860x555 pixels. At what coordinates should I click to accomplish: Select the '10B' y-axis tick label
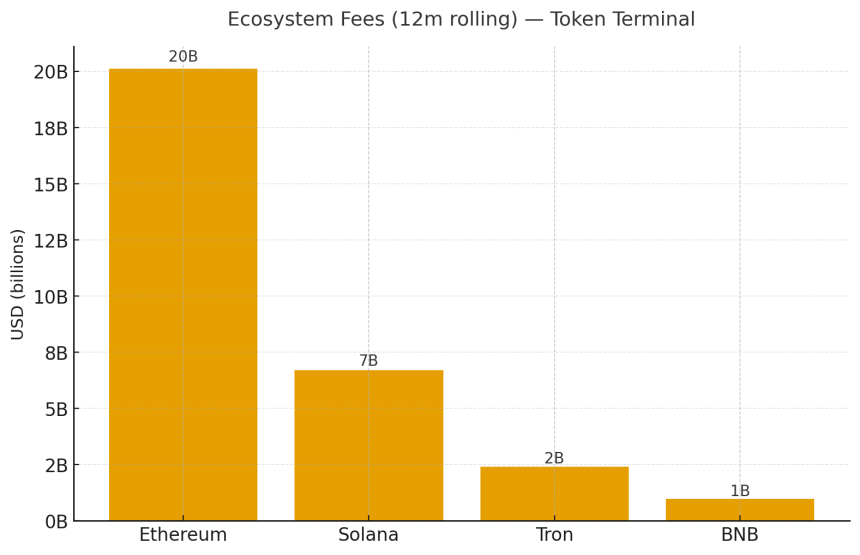click(49, 296)
